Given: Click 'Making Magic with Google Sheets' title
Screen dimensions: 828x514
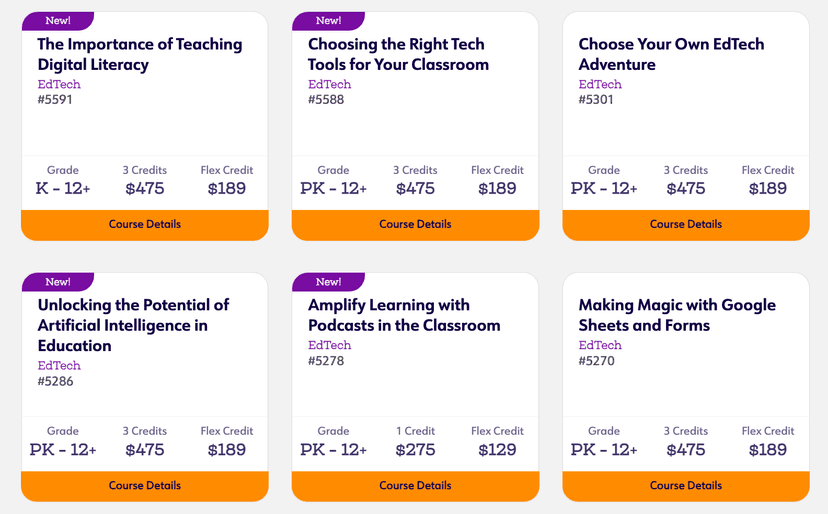Looking at the screenshot, I should click(677, 315).
